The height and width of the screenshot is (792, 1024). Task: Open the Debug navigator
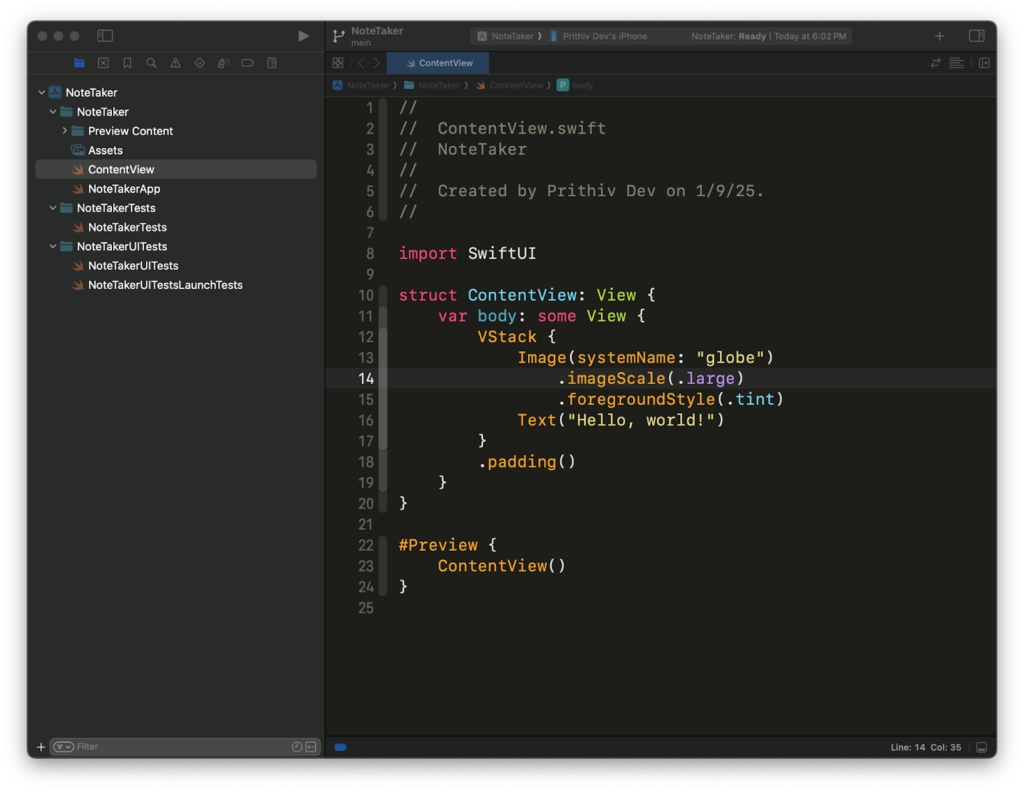223,62
